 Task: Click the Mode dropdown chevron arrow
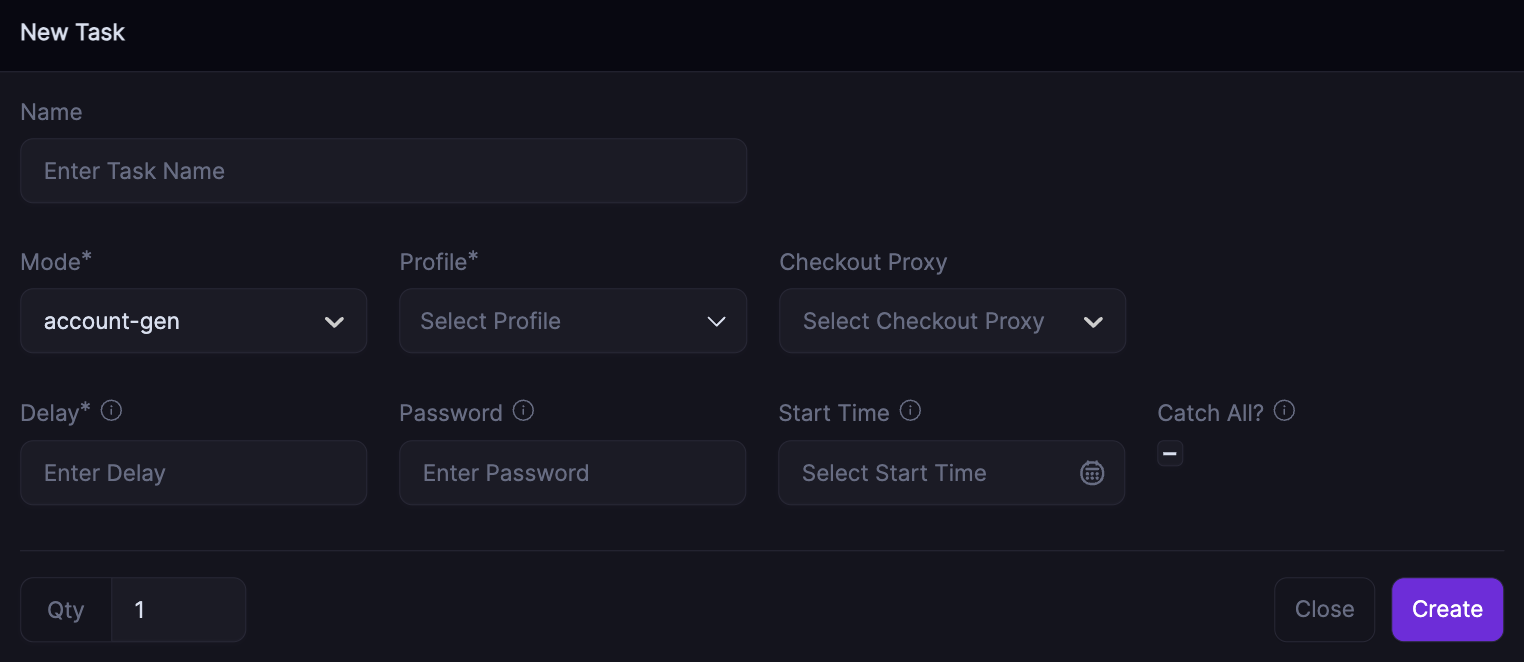tap(335, 322)
